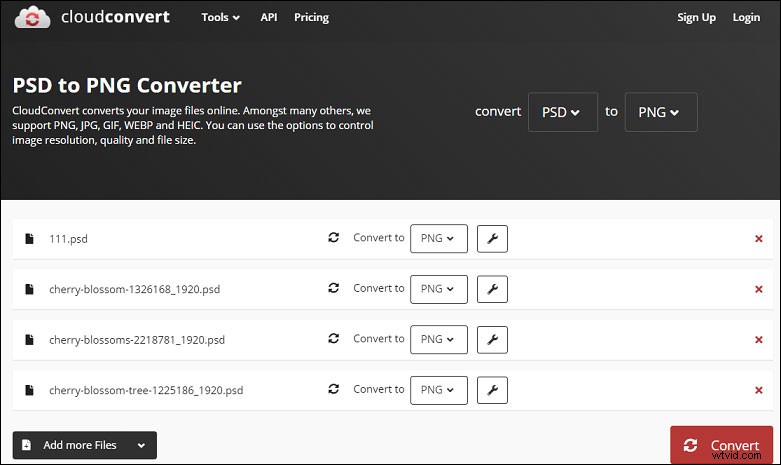Open the PSD source format dropdown
Screen dimensions: 781x465
point(563,112)
